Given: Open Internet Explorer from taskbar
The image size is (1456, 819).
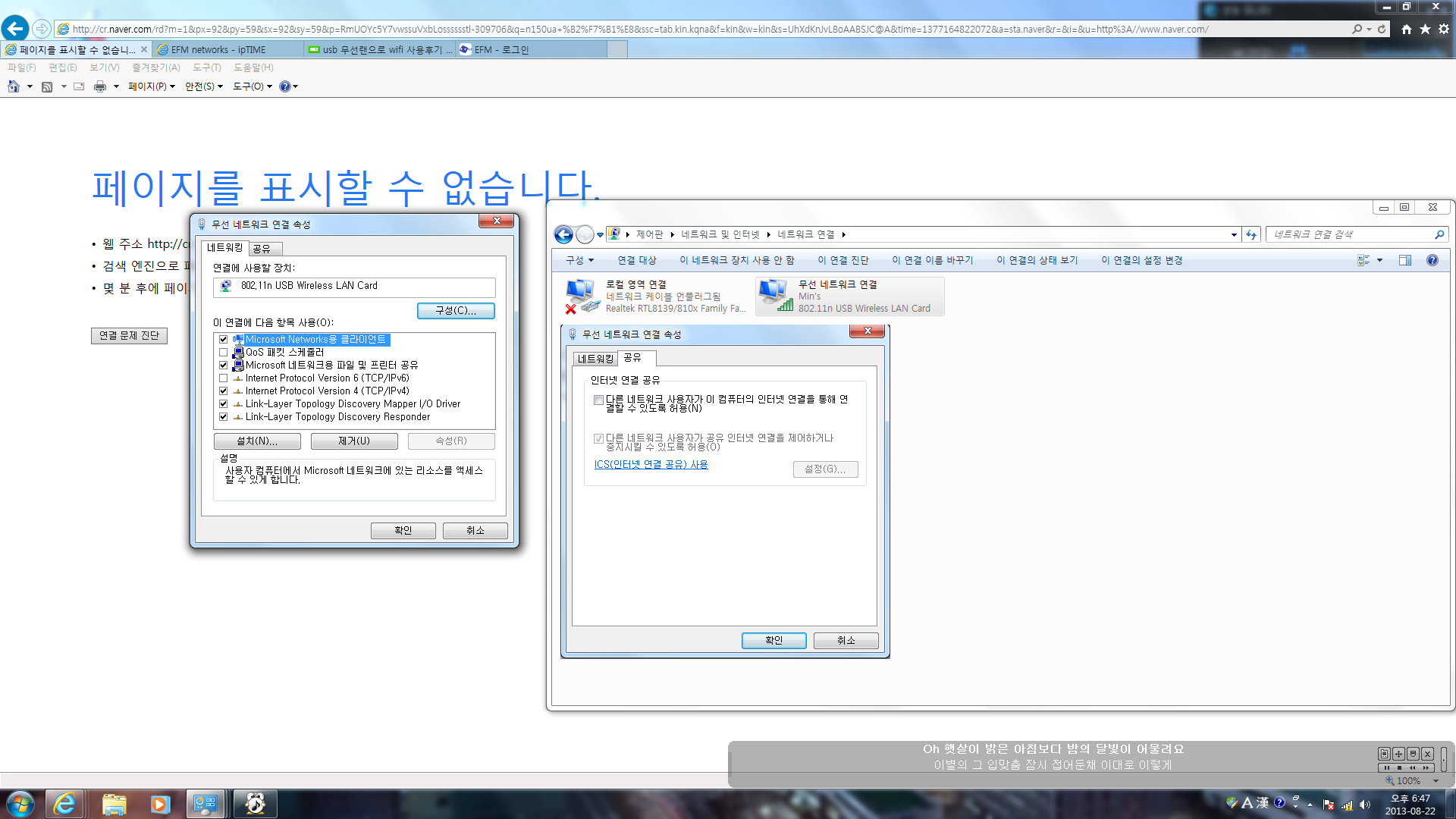Looking at the screenshot, I should 65,804.
